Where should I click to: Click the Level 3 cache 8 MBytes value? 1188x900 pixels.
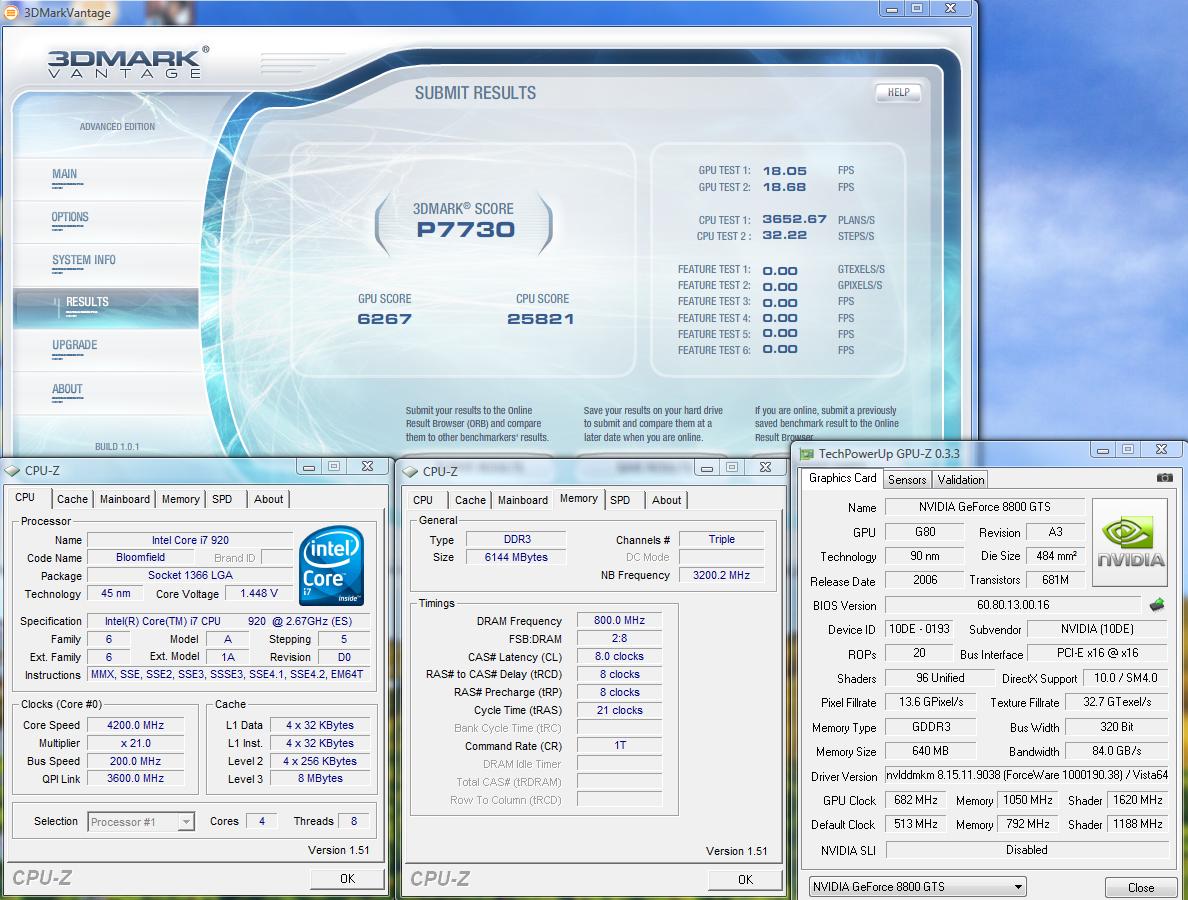pyautogui.click(x=320, y=778)
